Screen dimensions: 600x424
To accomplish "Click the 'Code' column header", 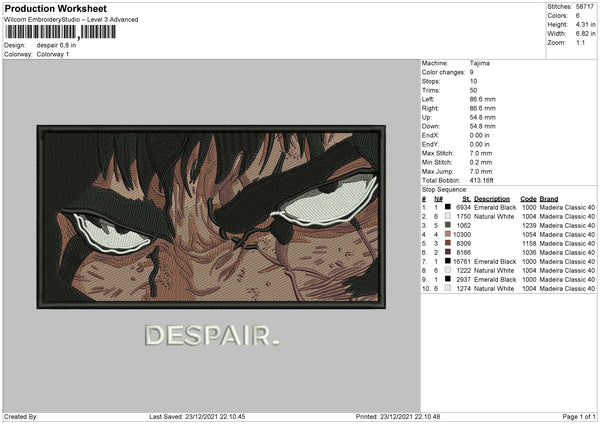I will pos(528,199).
